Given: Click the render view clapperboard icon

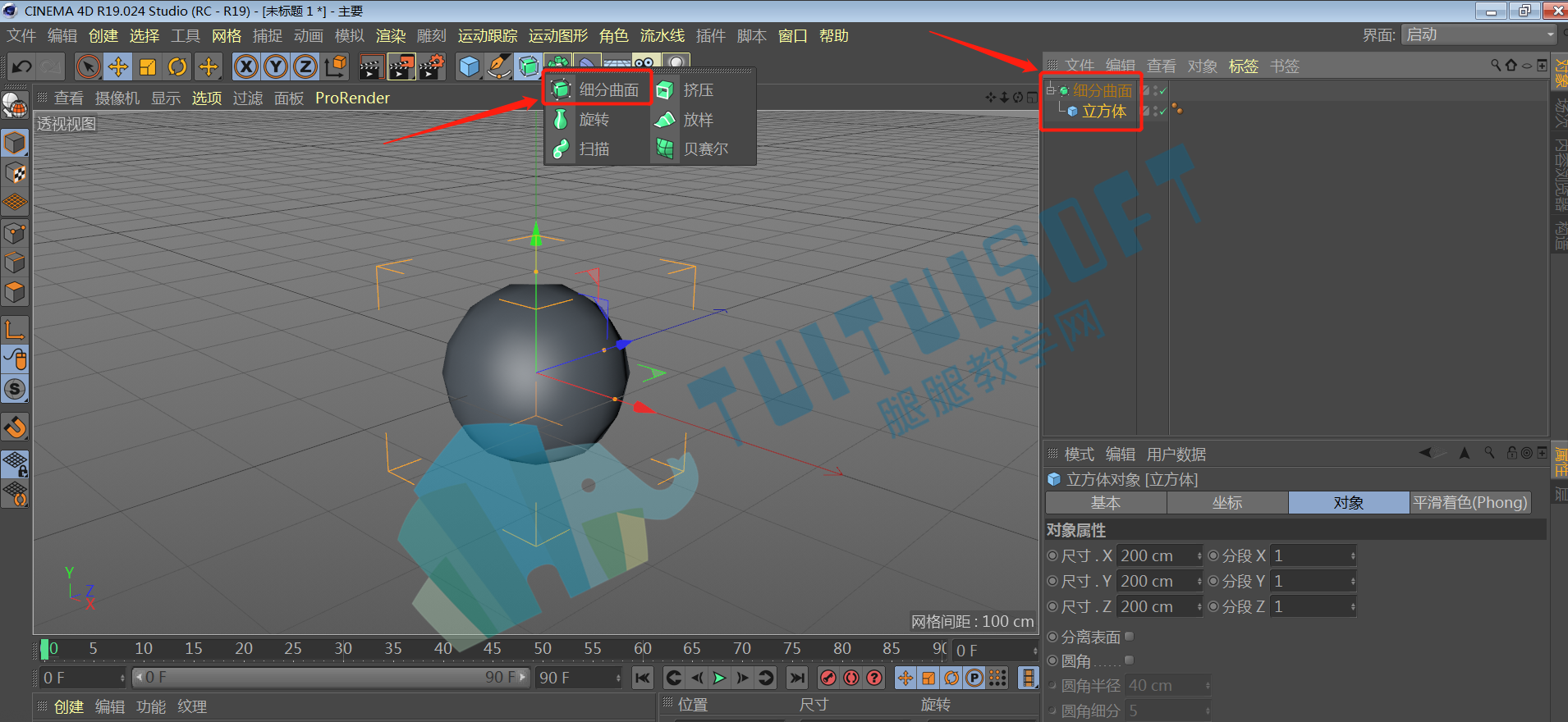Looking at the screenshot, I should [371, 66].
